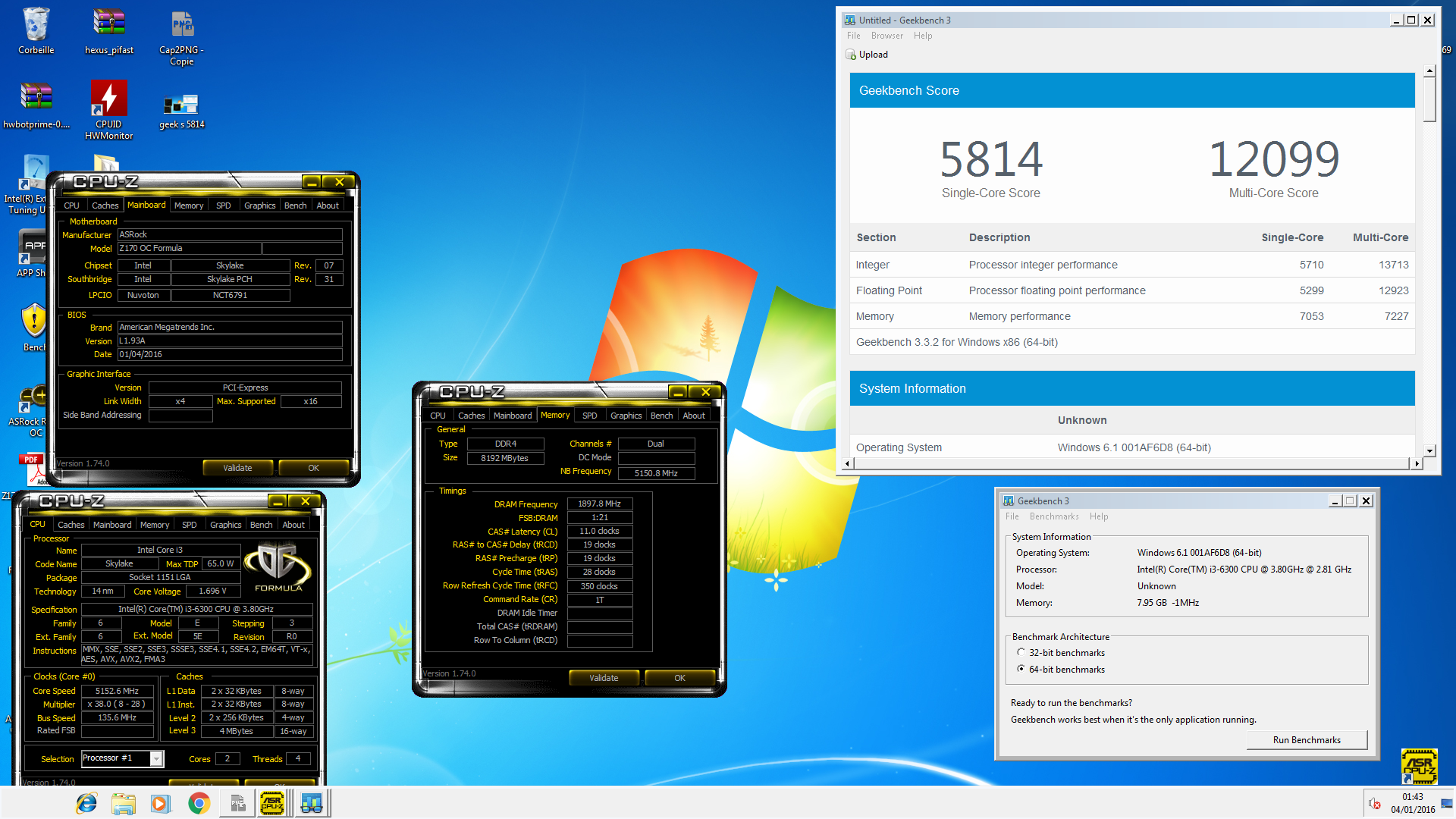Launch Google Chrome from taskbar
The width and height of the screenshot is (1456, 819).
coord(199,803)
